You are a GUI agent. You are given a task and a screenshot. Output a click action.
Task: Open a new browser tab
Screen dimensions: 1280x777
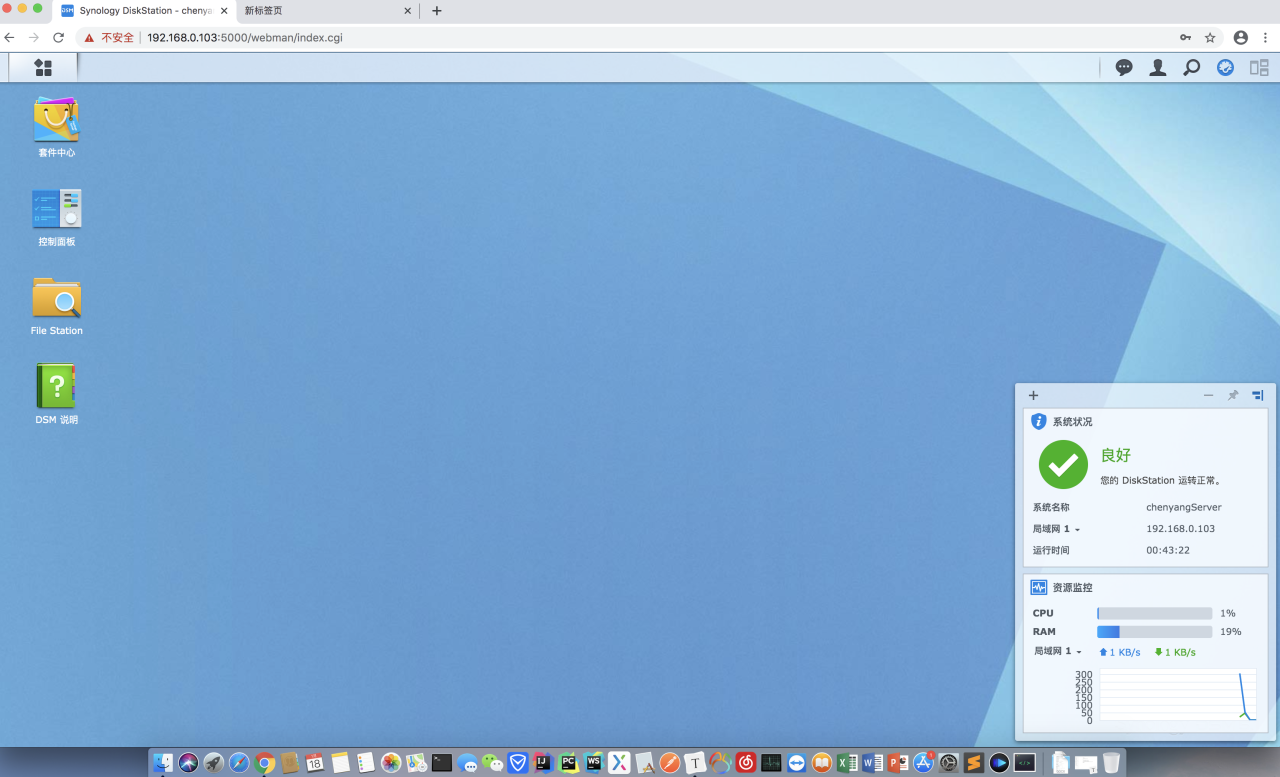pyautogui.click(x=437, y=11)
